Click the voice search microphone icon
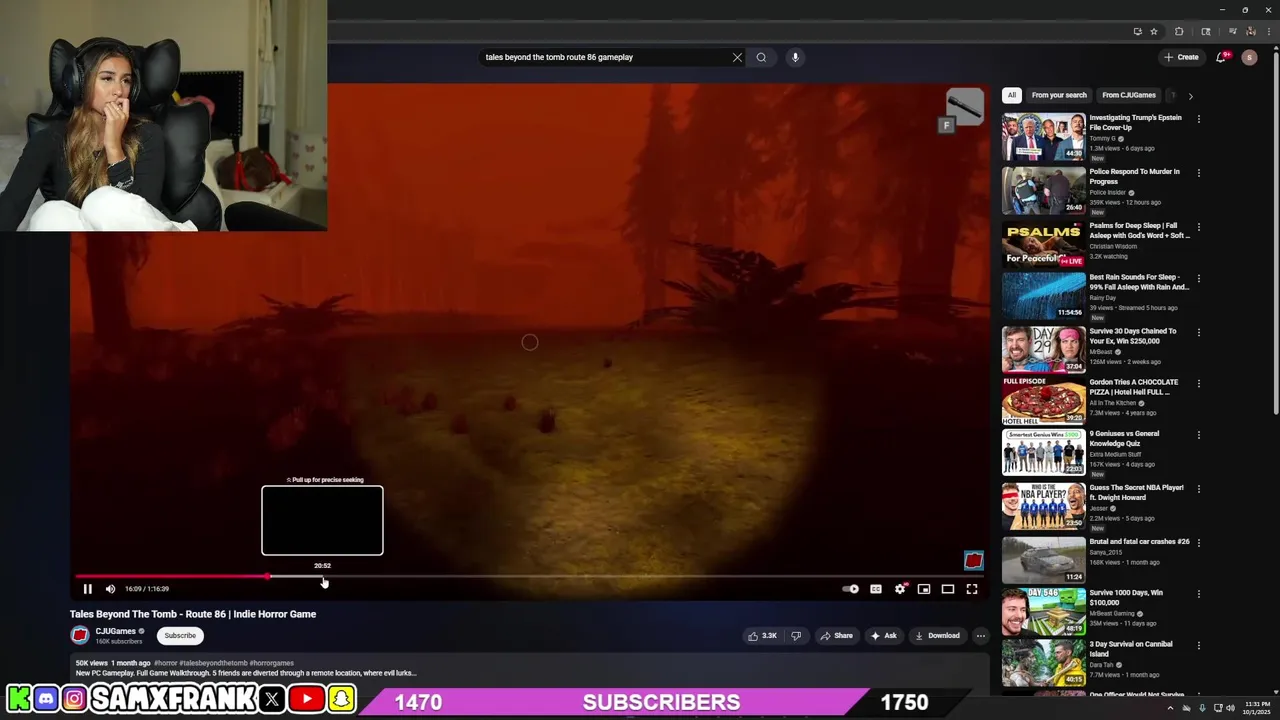Screen dimensions: 1280x720 pyautogui.click(x=795, y=57)
